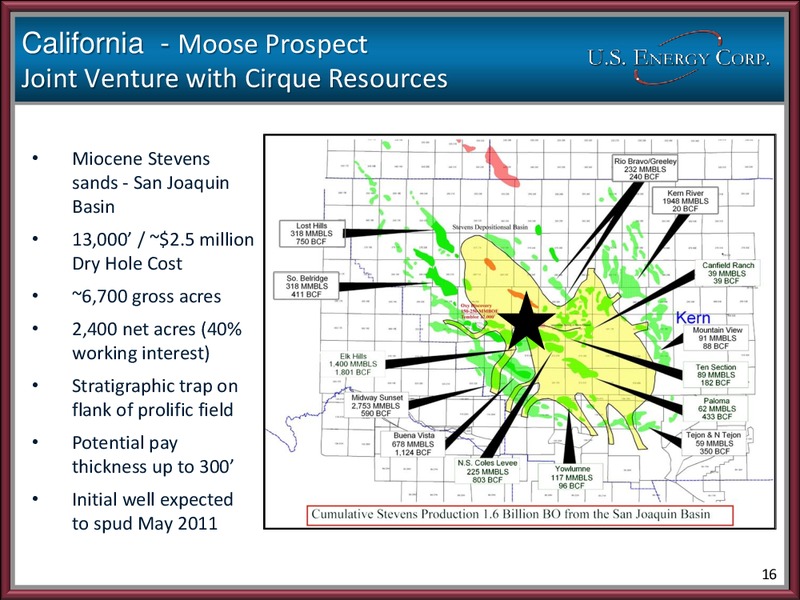
Task: Click the 'Potential pay thickness' bullet
Action: click(153, 455)
